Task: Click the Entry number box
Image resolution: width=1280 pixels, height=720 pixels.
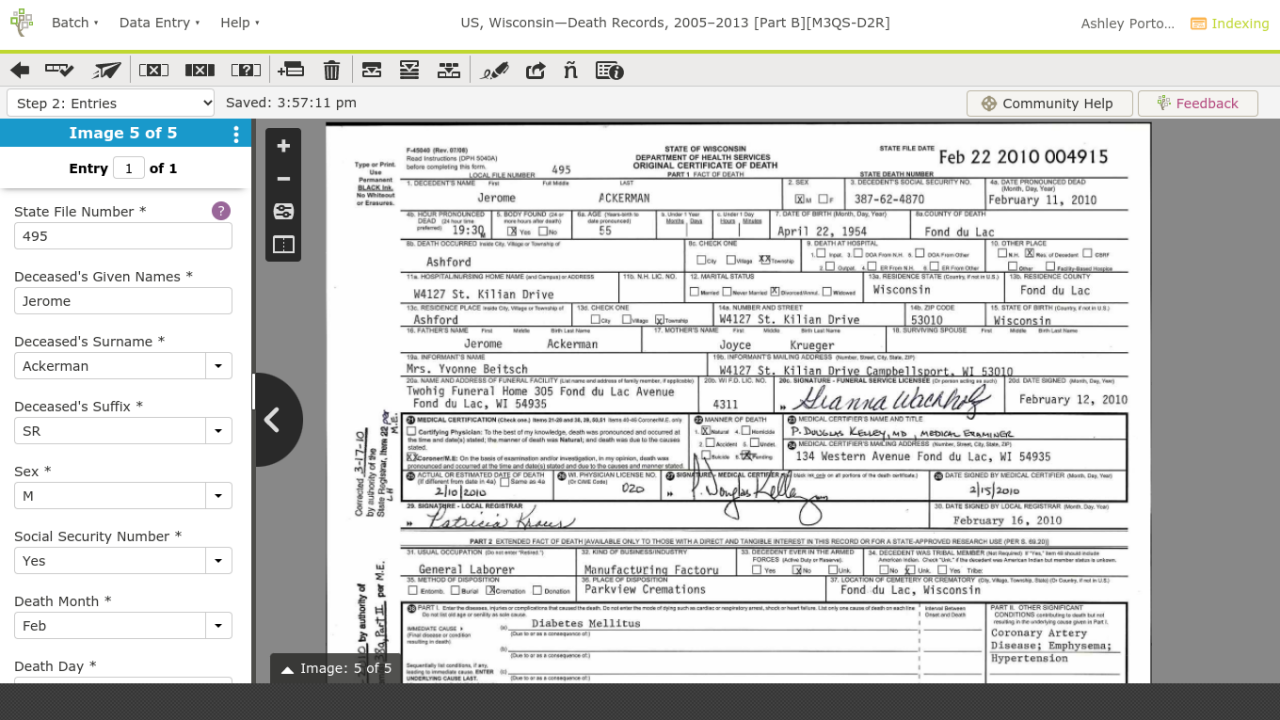Action: pos(129,168)
